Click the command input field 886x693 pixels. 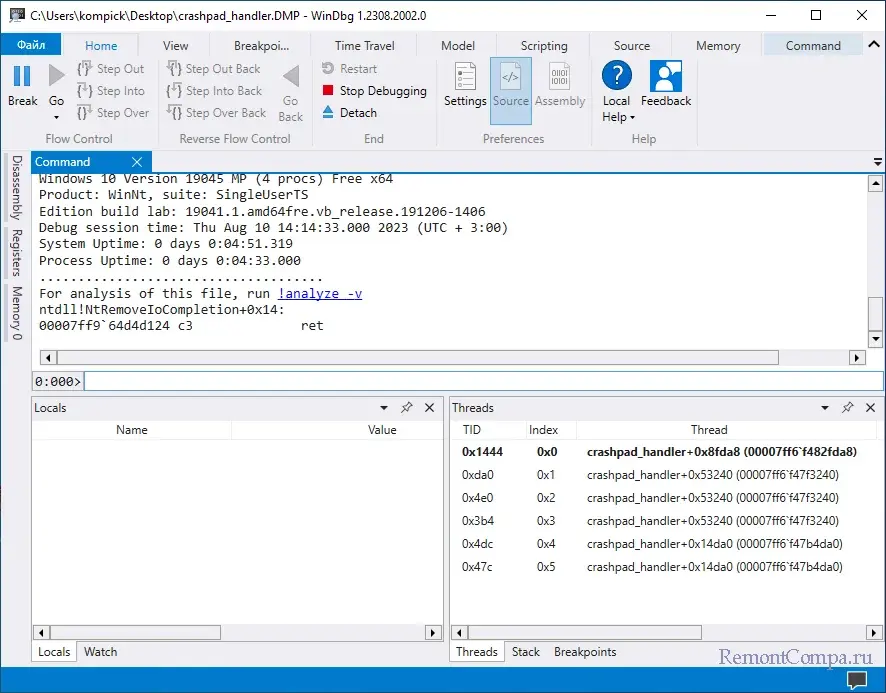coord(483,382)
